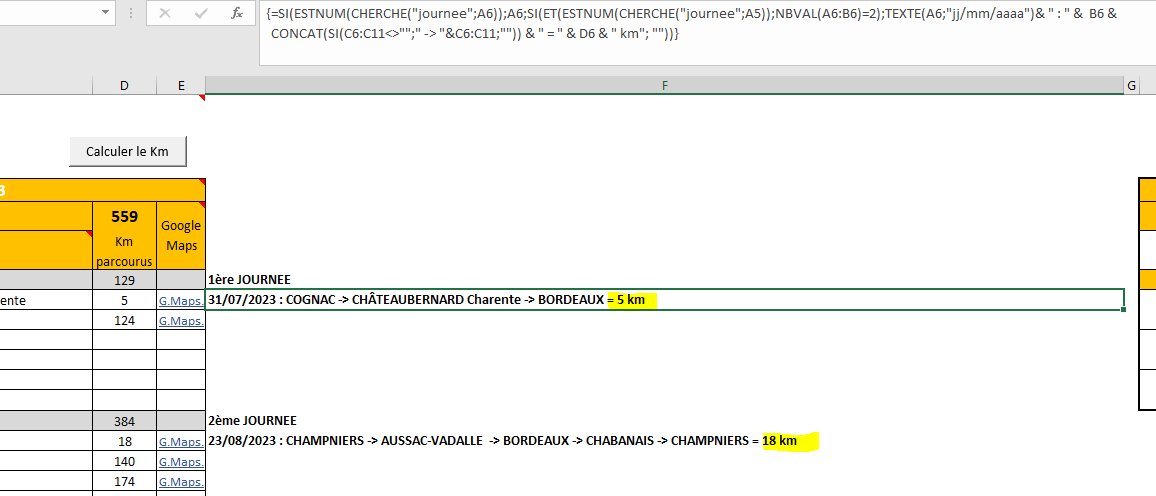Select the cell showing 384 km subtotal

click(124, 421)
